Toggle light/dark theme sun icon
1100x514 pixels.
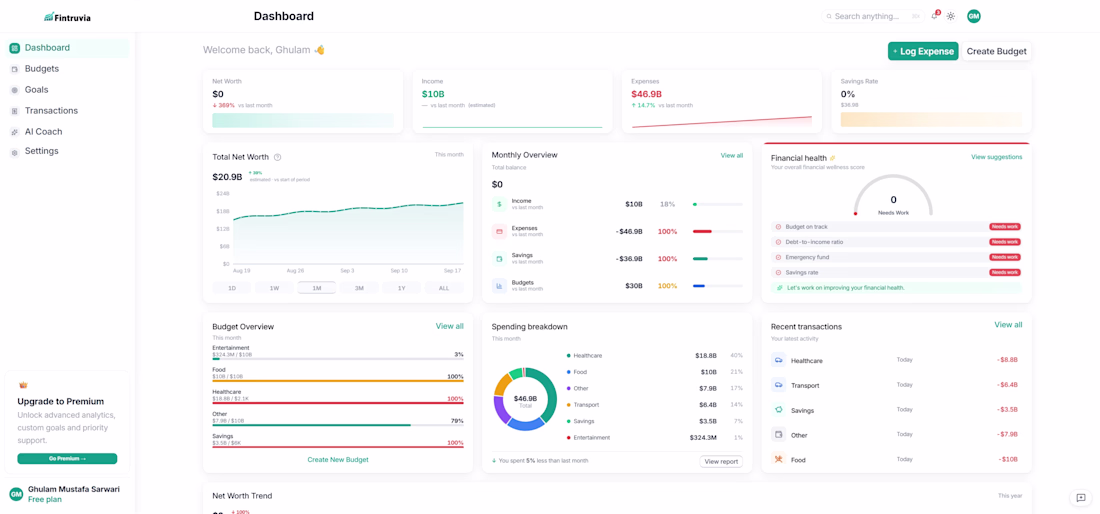(x=951, y=16)
